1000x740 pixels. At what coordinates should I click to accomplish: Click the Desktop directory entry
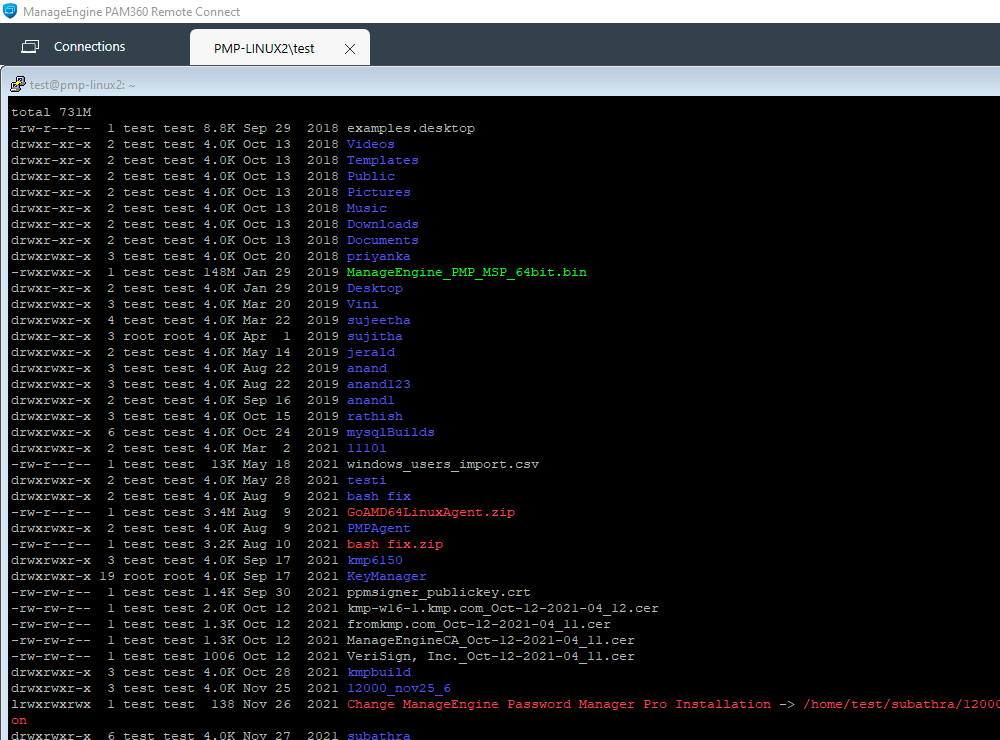(x=375, y=288)
